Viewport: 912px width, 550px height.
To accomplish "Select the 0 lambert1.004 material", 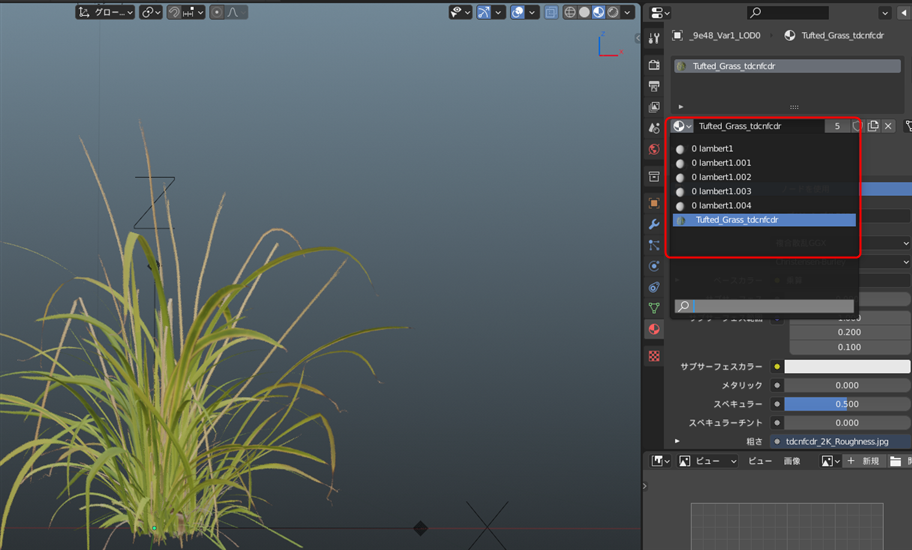I will click(764, 205).
